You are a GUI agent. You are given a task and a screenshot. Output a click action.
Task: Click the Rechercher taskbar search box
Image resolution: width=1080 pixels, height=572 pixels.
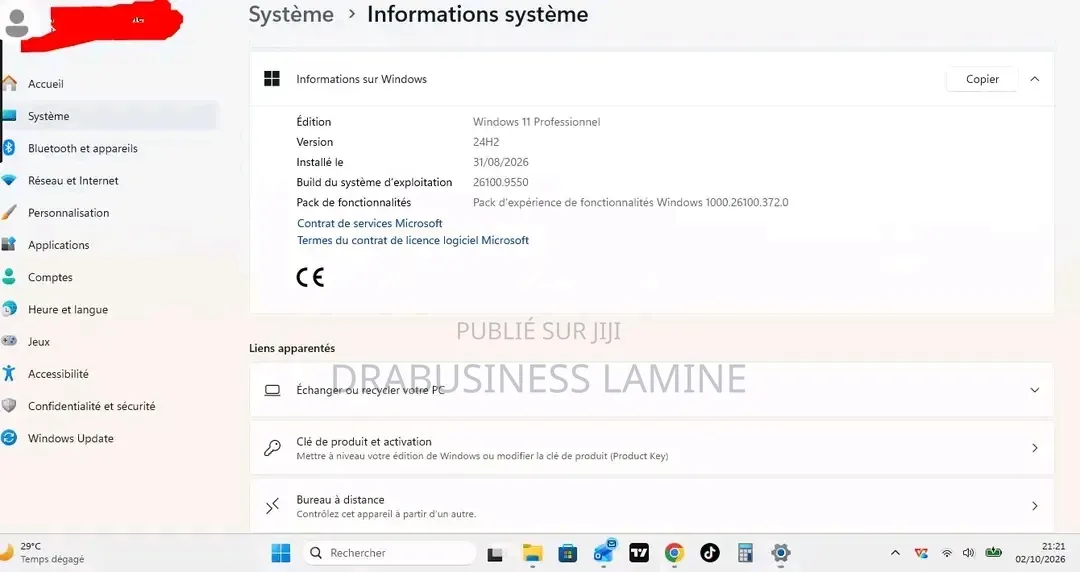(x=389, y=553)
